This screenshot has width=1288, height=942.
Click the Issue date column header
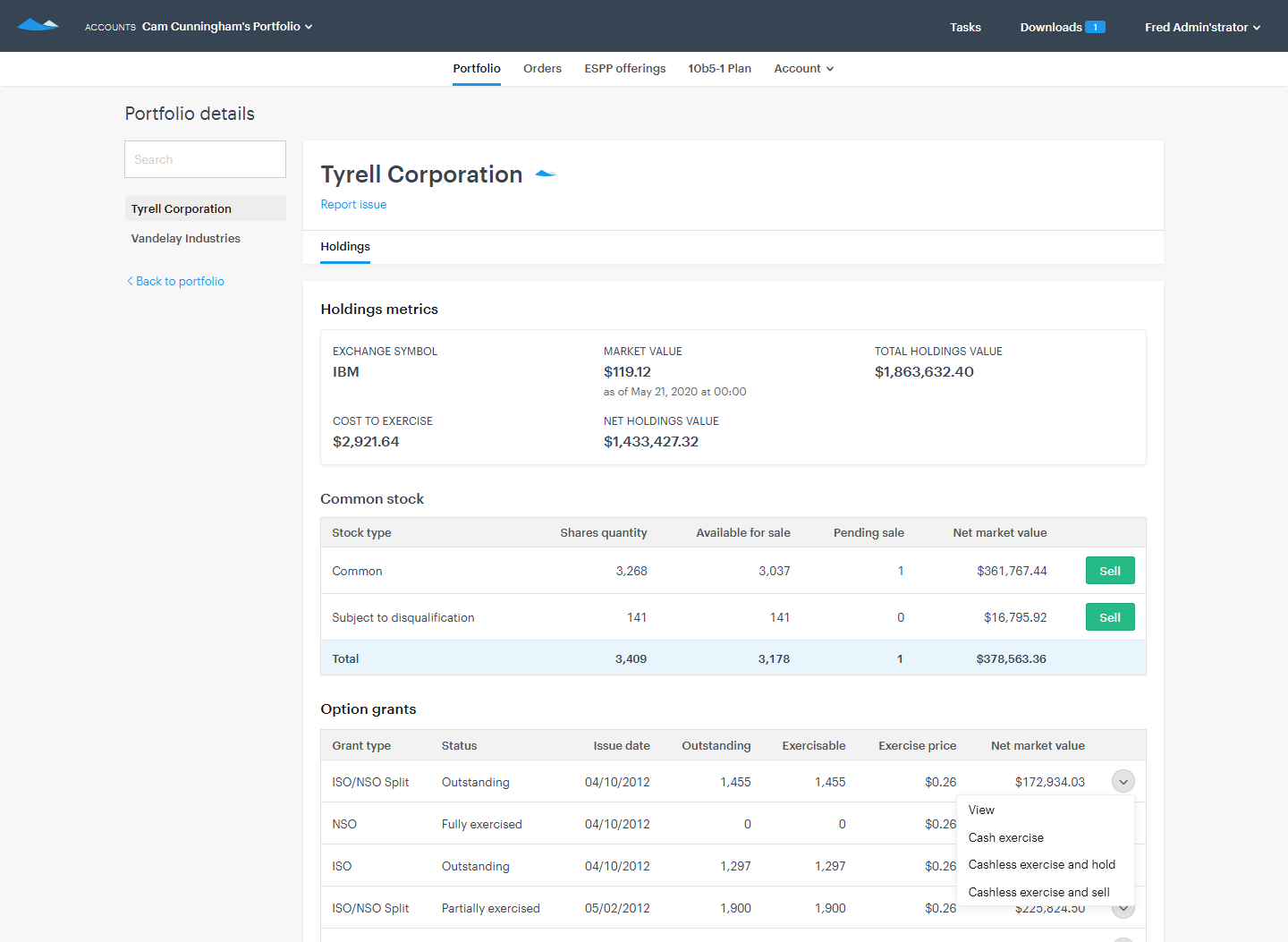[622, 745]
